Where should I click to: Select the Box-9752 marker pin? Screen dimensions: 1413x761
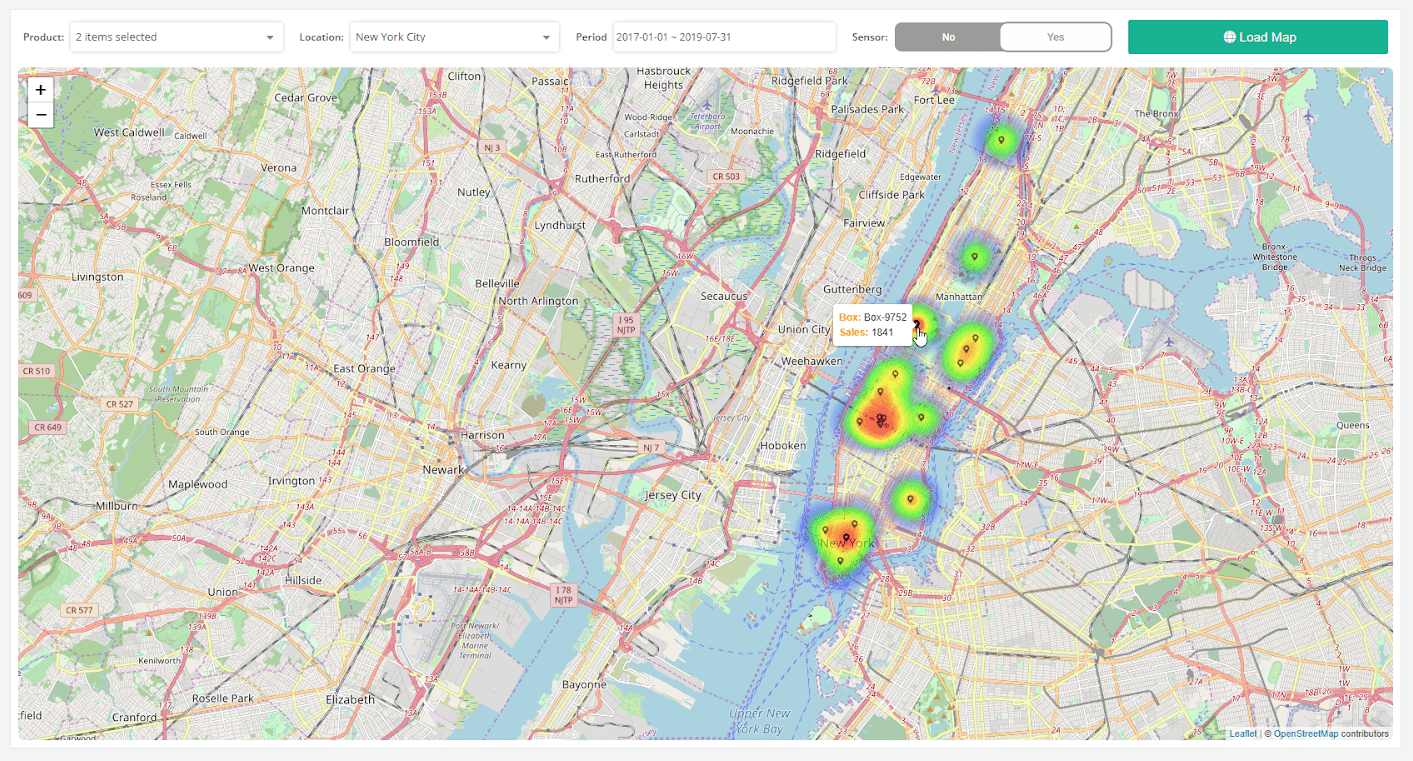coord(916,325)
